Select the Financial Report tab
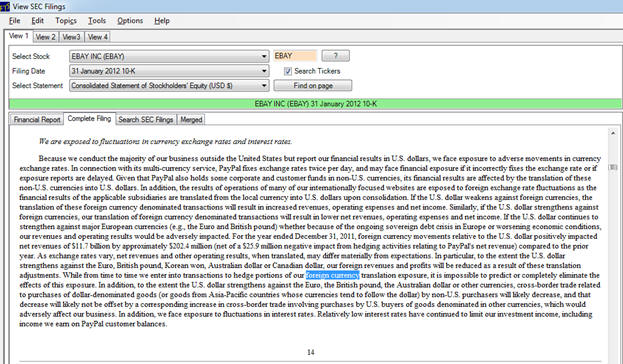 37,119
